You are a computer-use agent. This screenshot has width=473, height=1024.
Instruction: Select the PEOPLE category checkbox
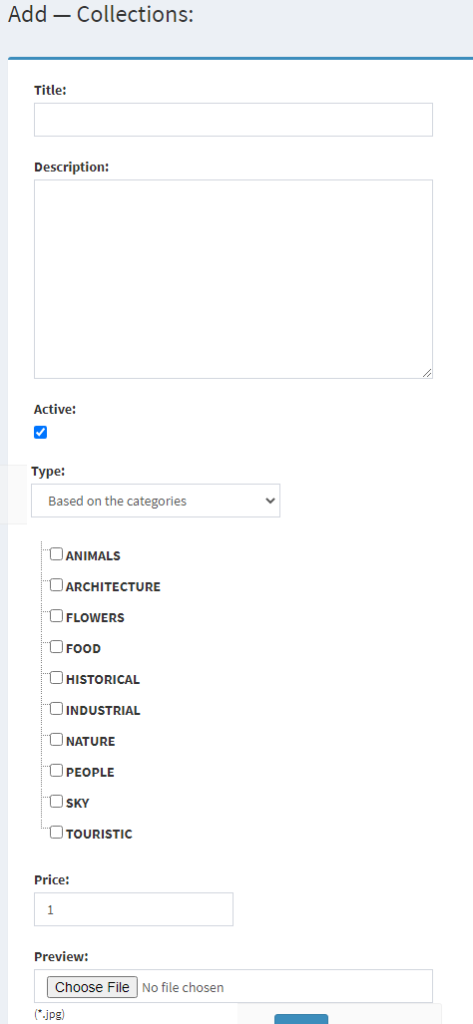click(x=57, y=771)
